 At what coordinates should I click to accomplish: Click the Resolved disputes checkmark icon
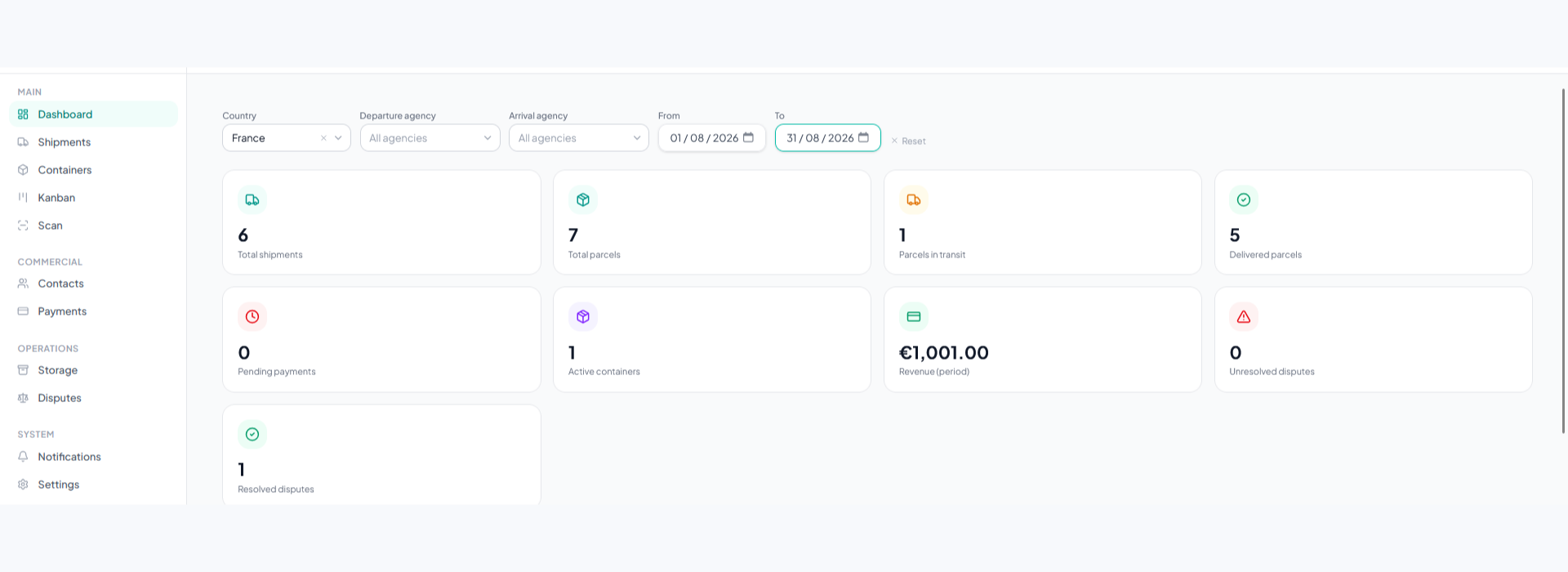(x=252, y=434)
